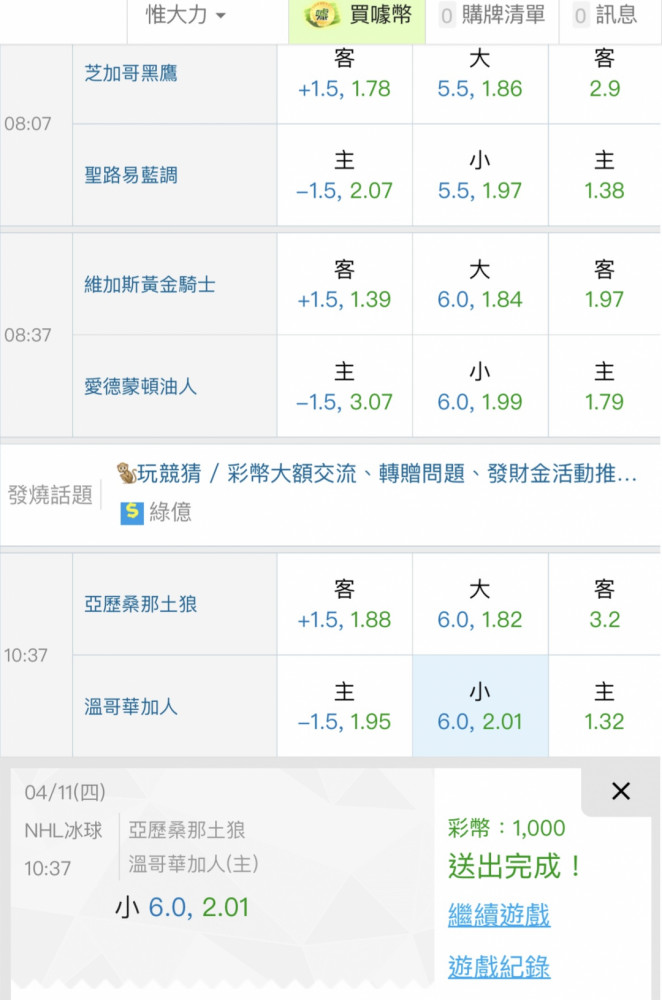Open the 遊戲紀錄 link
Screen dimensions: 662x1000
(x=499, y=966)
